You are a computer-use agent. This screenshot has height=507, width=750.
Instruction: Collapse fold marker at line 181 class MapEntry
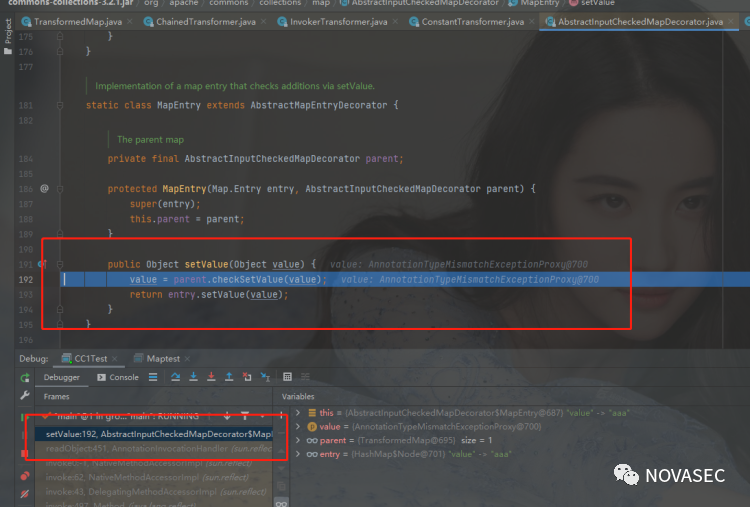[60, 105]
